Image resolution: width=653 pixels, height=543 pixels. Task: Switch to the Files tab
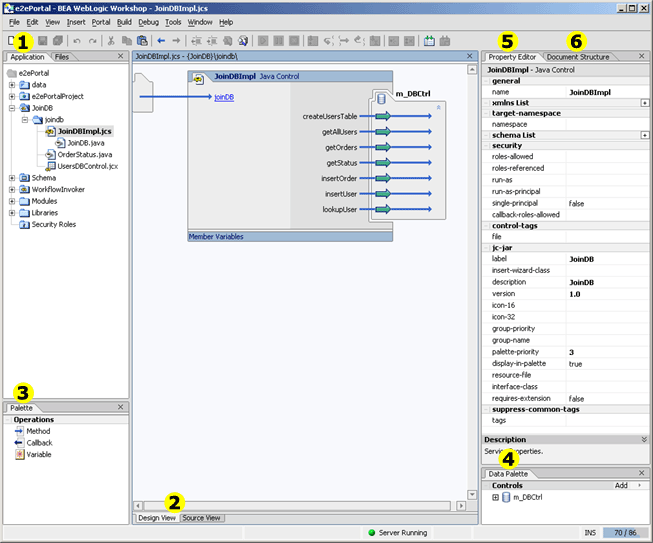click(x=62, y=57)
